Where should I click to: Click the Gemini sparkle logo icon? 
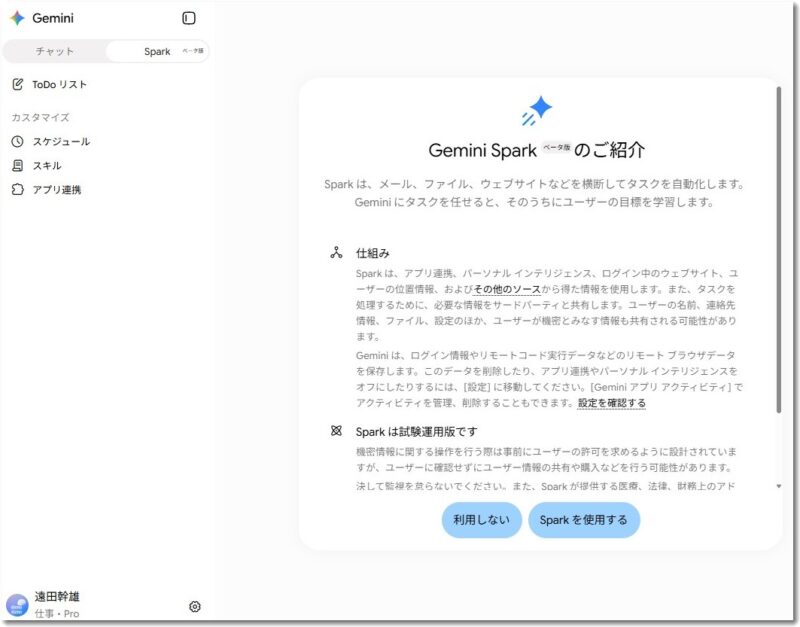click(17, 18)
